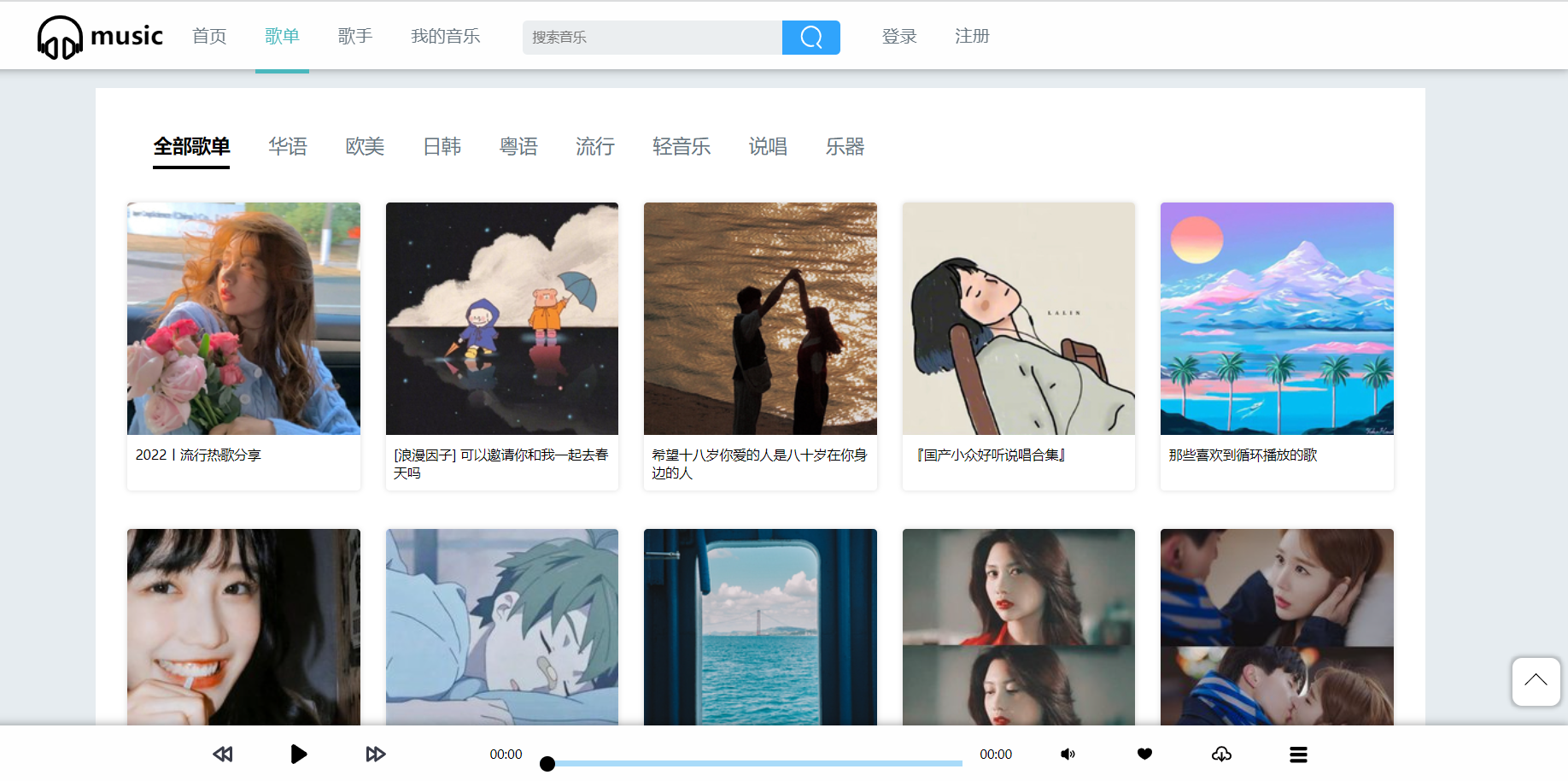The image size is (1568, 781).
Task: Open the 我的音乐 section
Action: point(445,37)
